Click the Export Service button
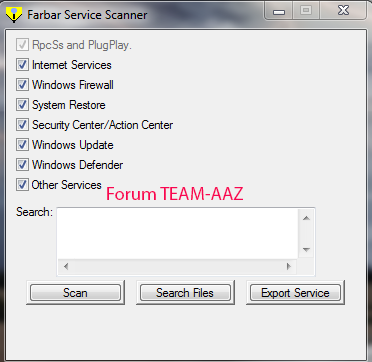 coord(295,293)
